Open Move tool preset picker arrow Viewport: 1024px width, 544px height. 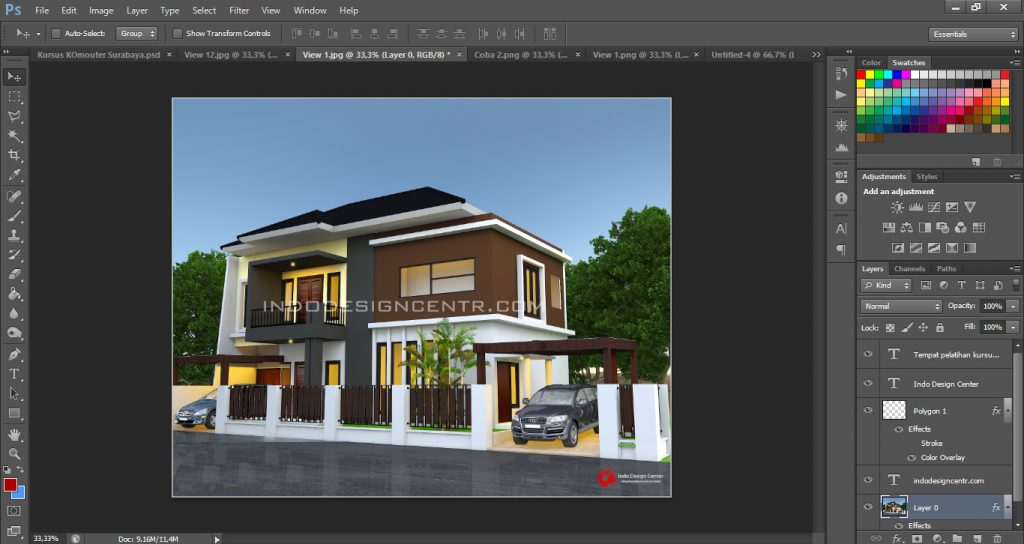pos(38,34)
